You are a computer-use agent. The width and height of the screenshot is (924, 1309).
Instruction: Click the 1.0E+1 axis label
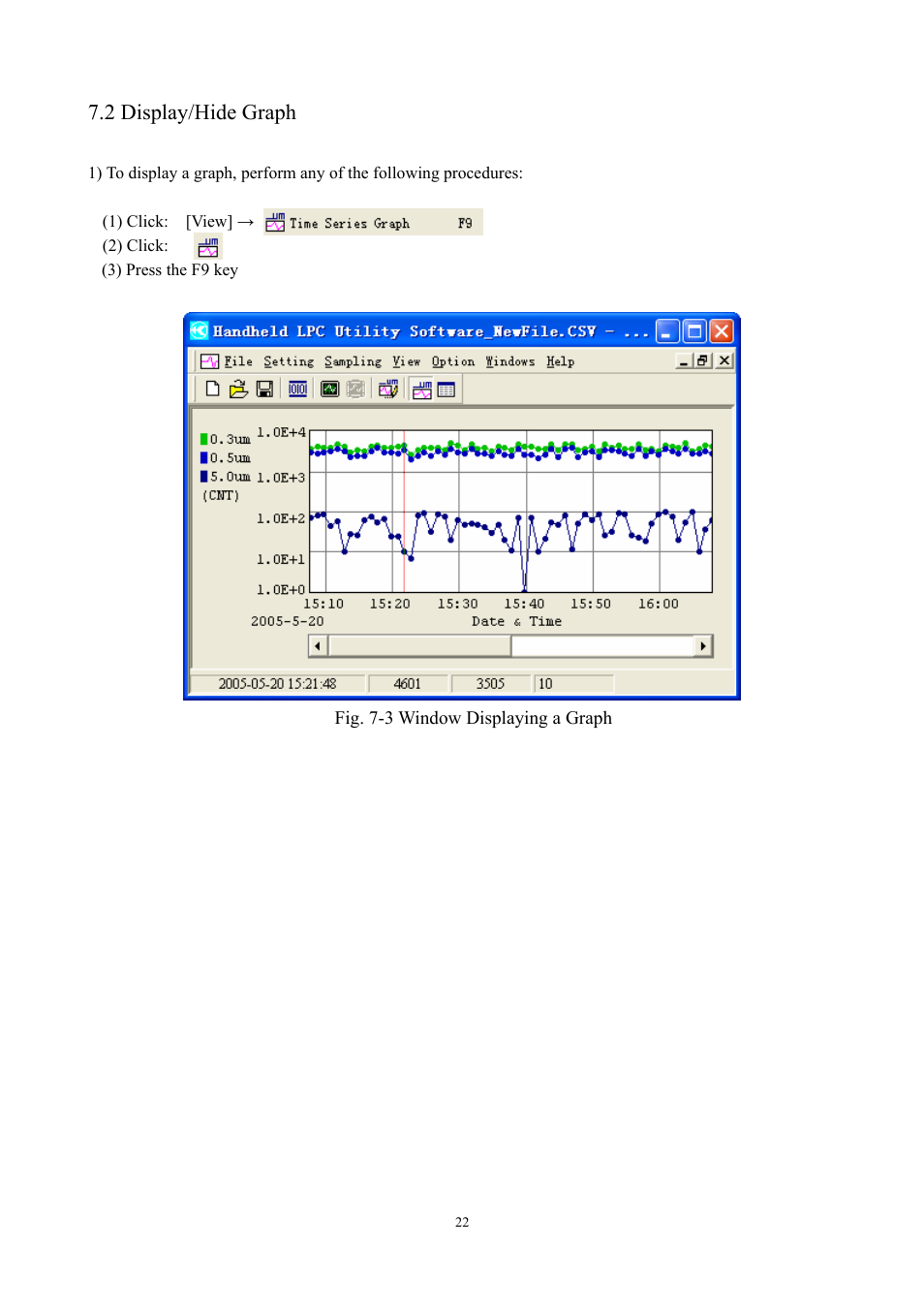(281, 559)
